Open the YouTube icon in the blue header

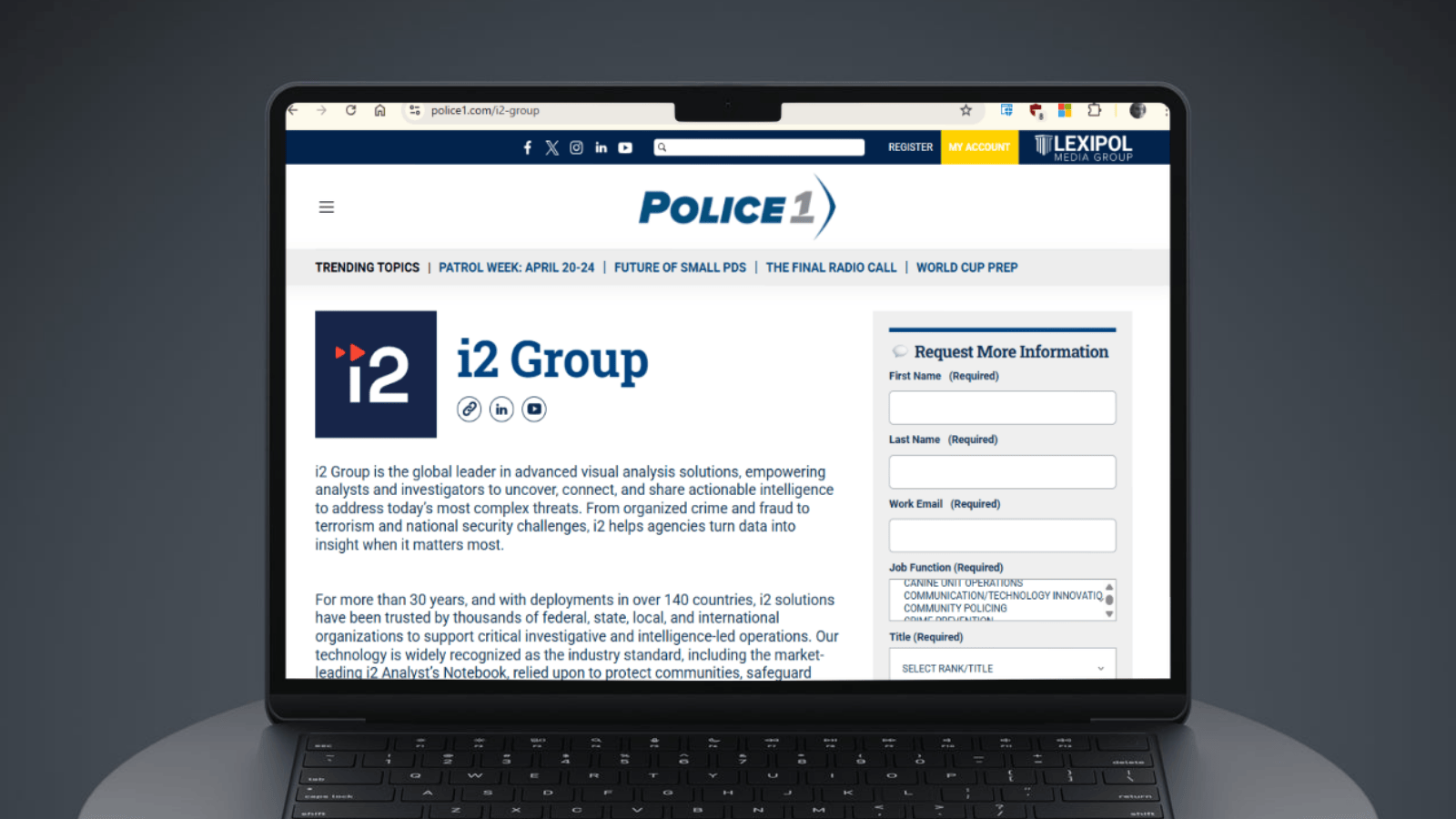(x=625, y=147)
